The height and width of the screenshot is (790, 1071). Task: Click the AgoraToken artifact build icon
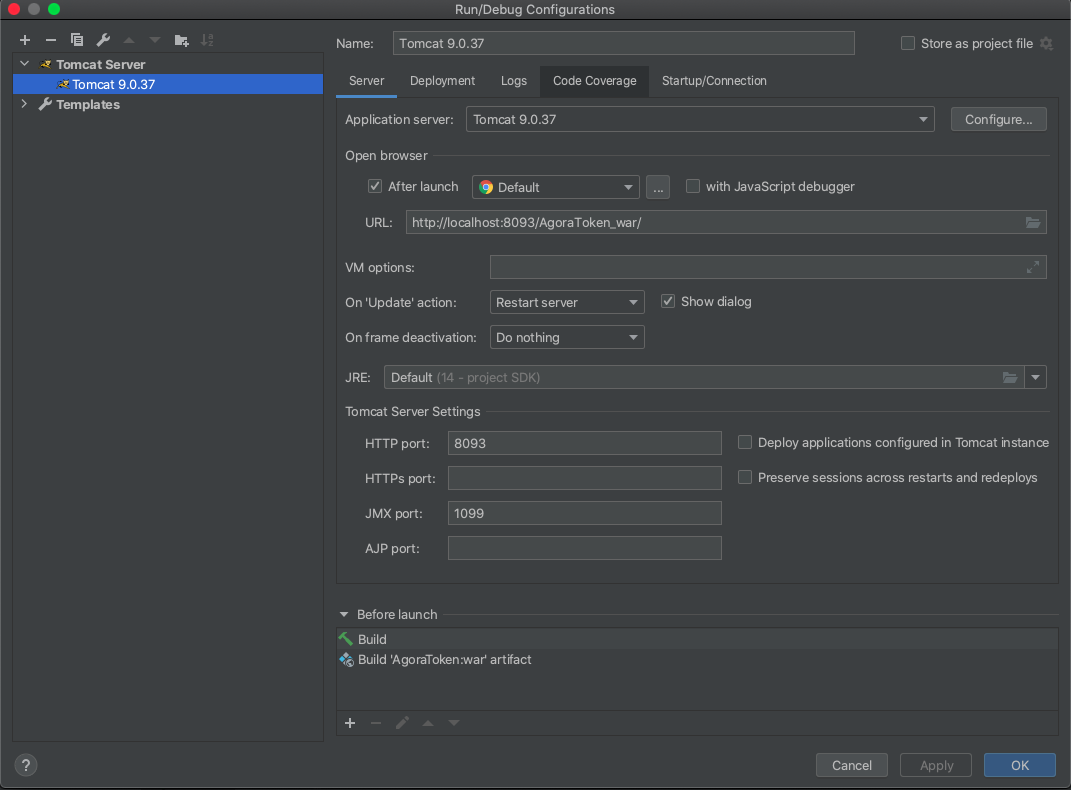click(x=346, y=660)
